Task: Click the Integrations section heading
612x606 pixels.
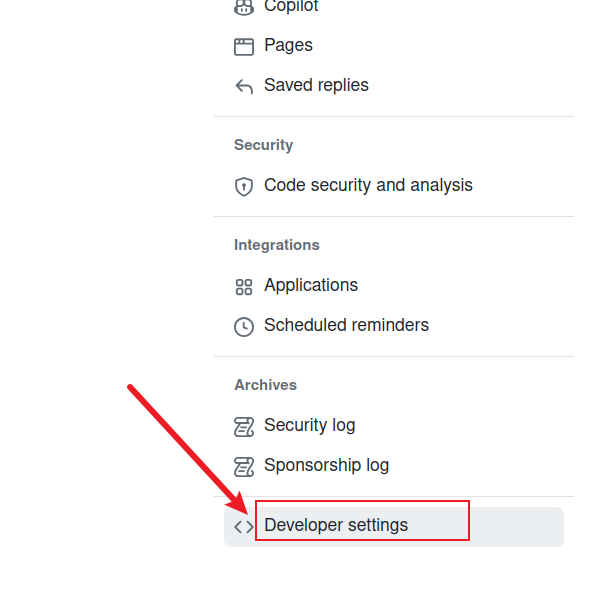Action: (277, 245)
